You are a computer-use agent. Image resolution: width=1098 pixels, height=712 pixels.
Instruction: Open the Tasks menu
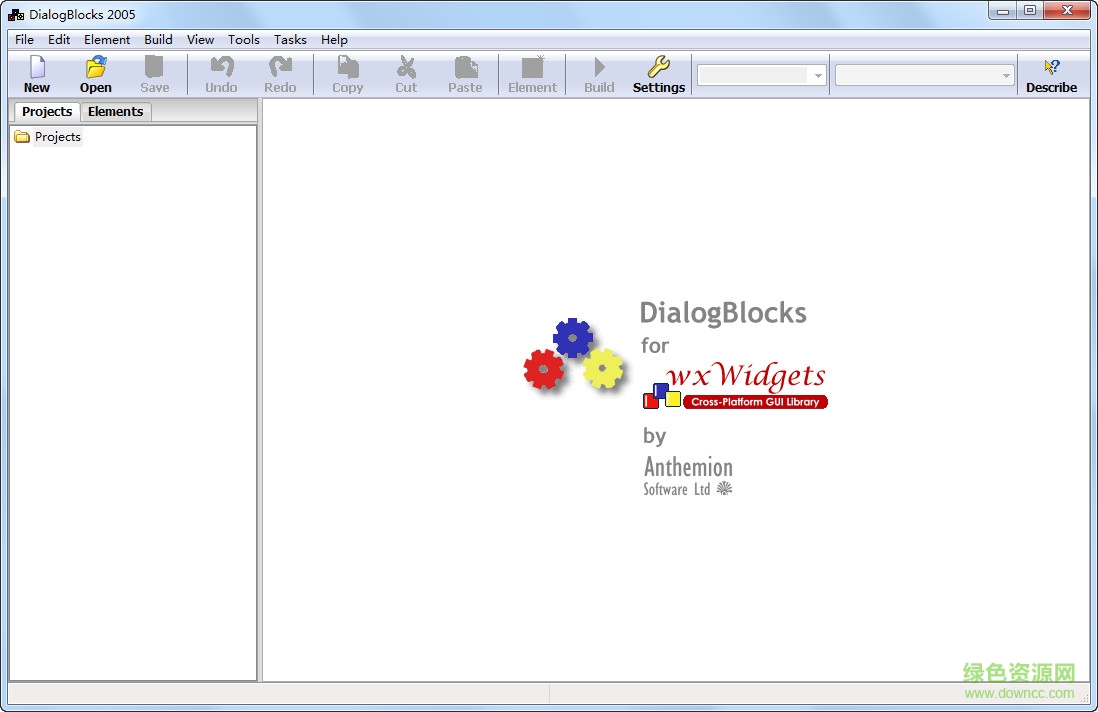[x=290, y=39]
